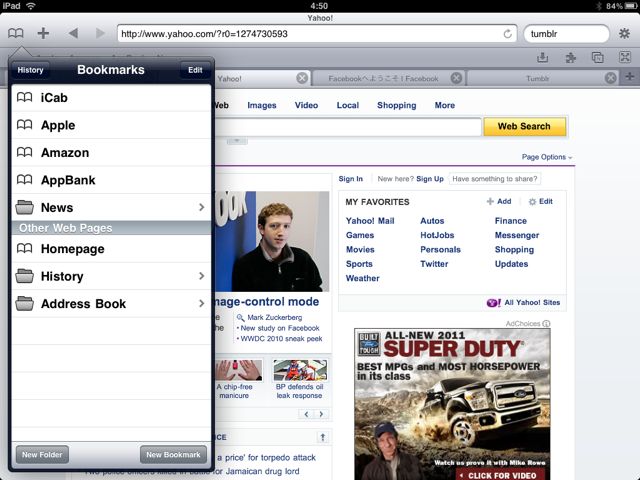
Task: Click the Yahoo search box
Action: (x=348, y=127)
